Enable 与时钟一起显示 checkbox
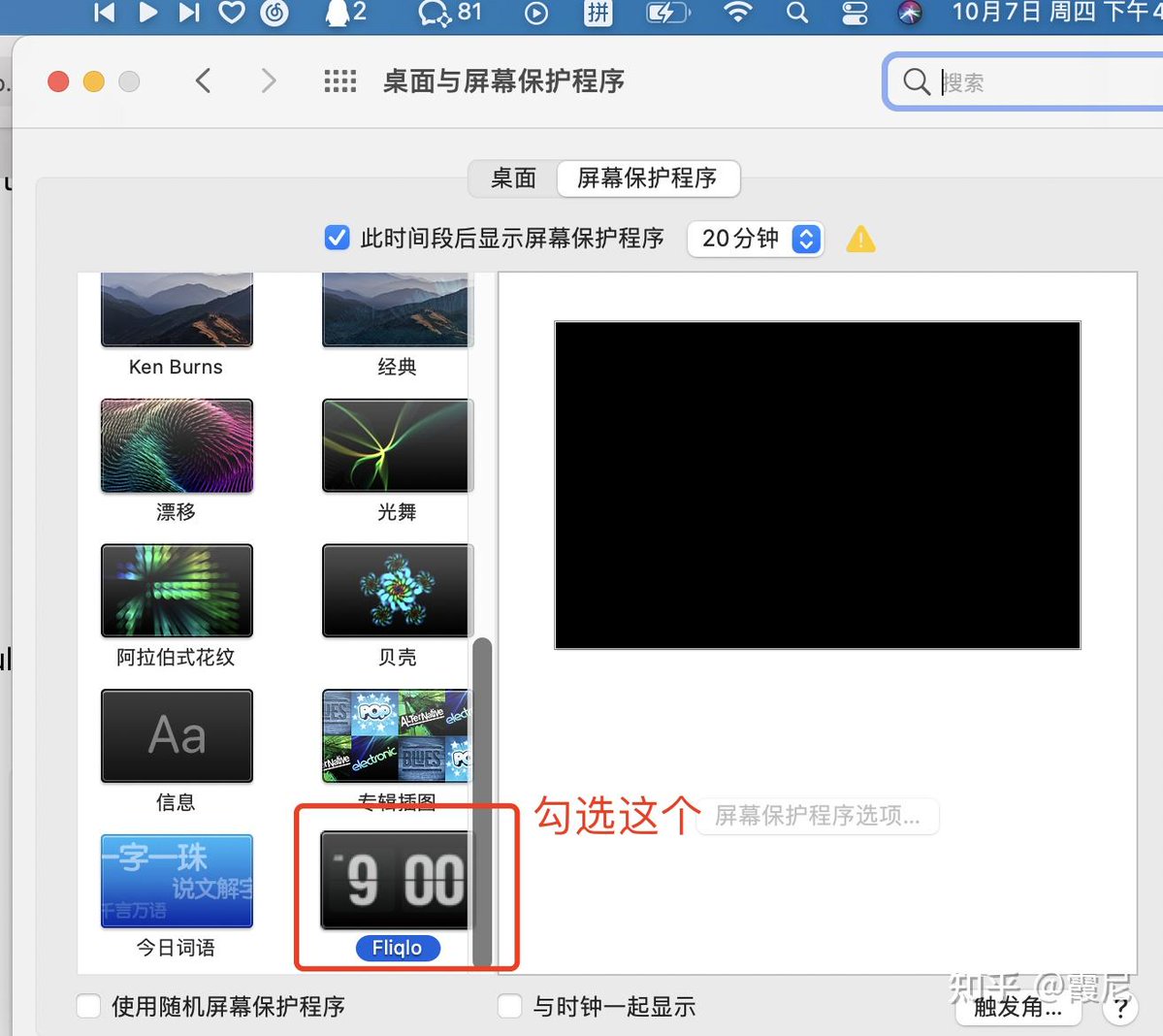Screen dimensions: 1163x1036 pos(509,1006)
